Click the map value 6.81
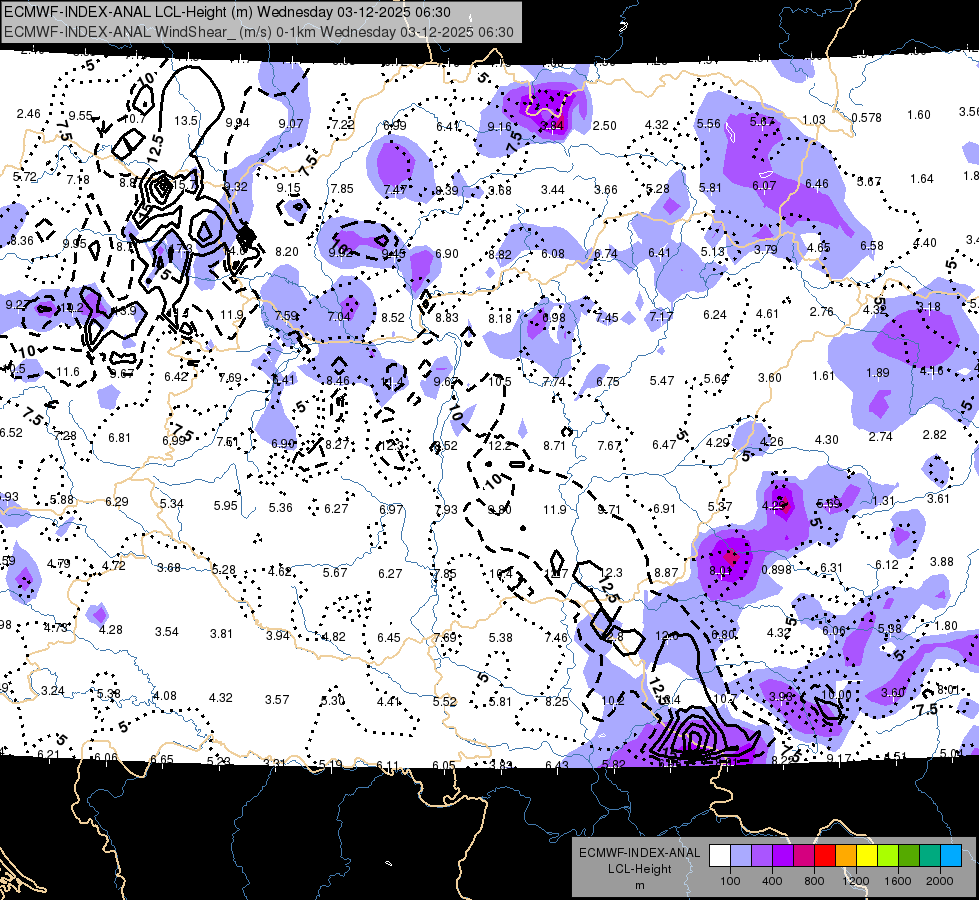Viewport: 979px width, 900px height. [x=119, y=438]
